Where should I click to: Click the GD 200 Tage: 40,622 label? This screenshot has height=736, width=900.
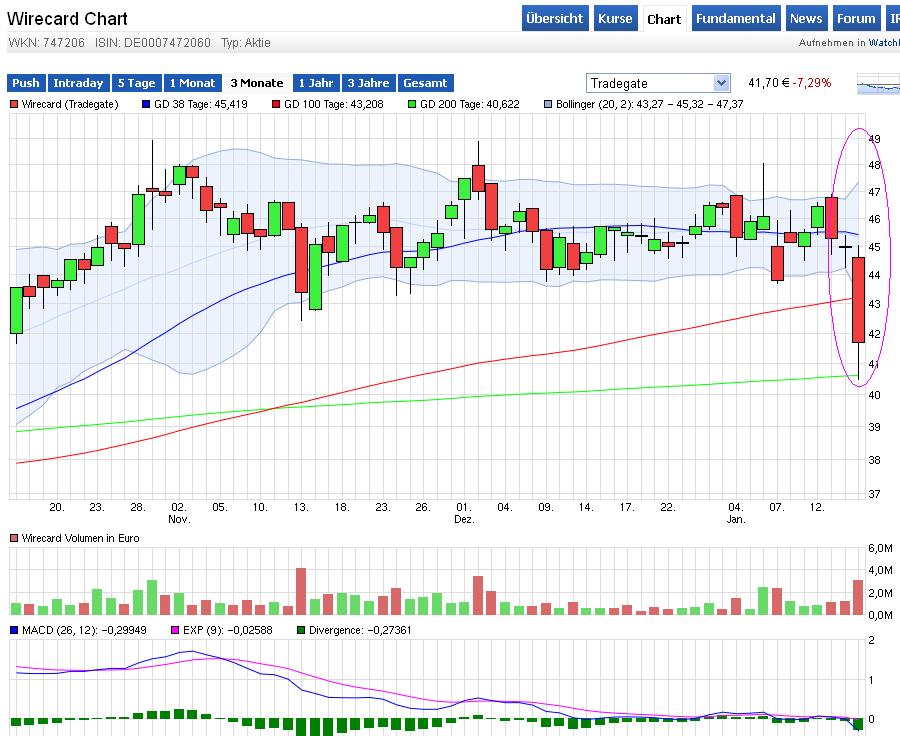click(470, 104)
